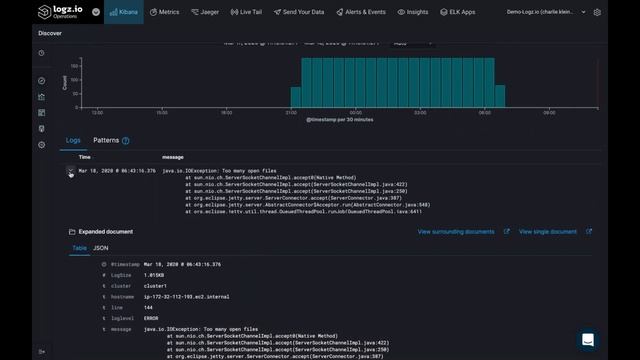Click the cluster field name

pos(121,286)
